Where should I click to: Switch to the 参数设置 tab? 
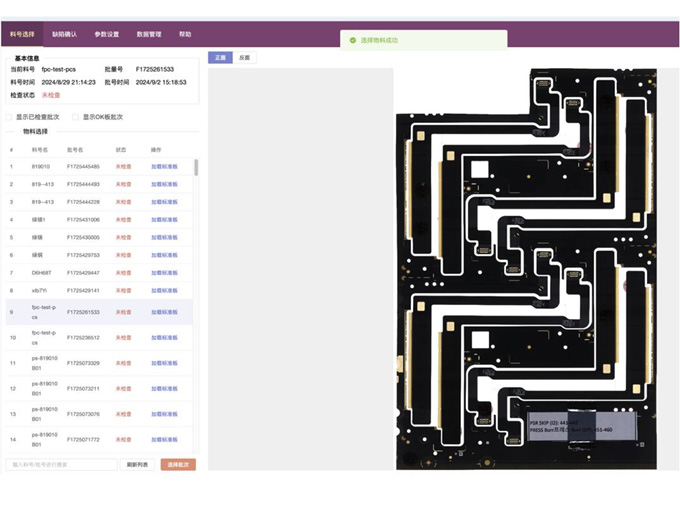click(x=107, y=34)
